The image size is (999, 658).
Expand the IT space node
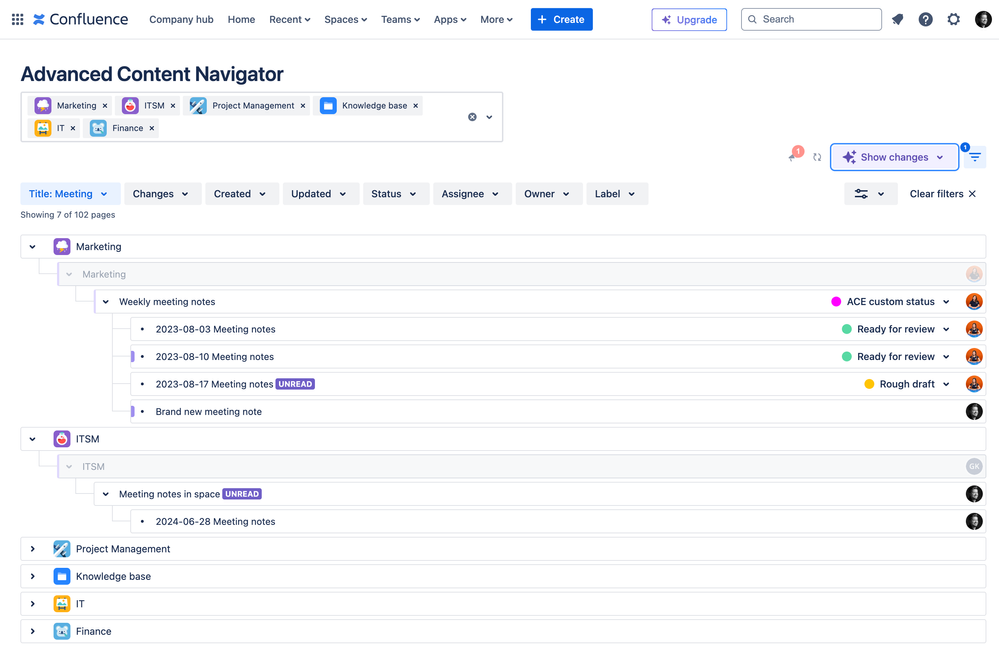click(32, 604)
